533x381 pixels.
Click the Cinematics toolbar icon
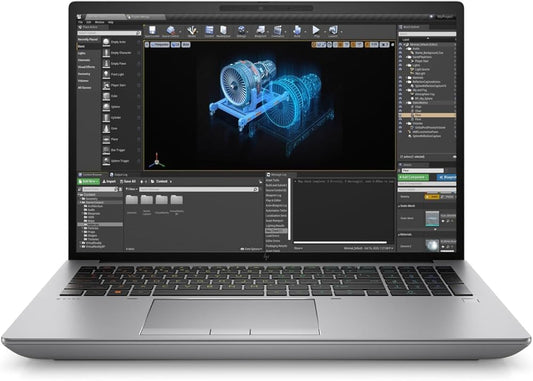278,30
